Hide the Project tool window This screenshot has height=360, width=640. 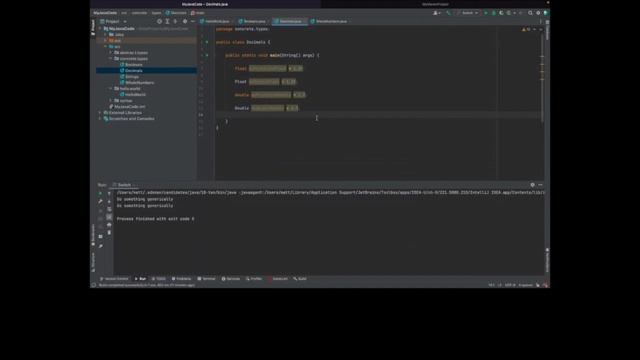(x=193, y=21)
